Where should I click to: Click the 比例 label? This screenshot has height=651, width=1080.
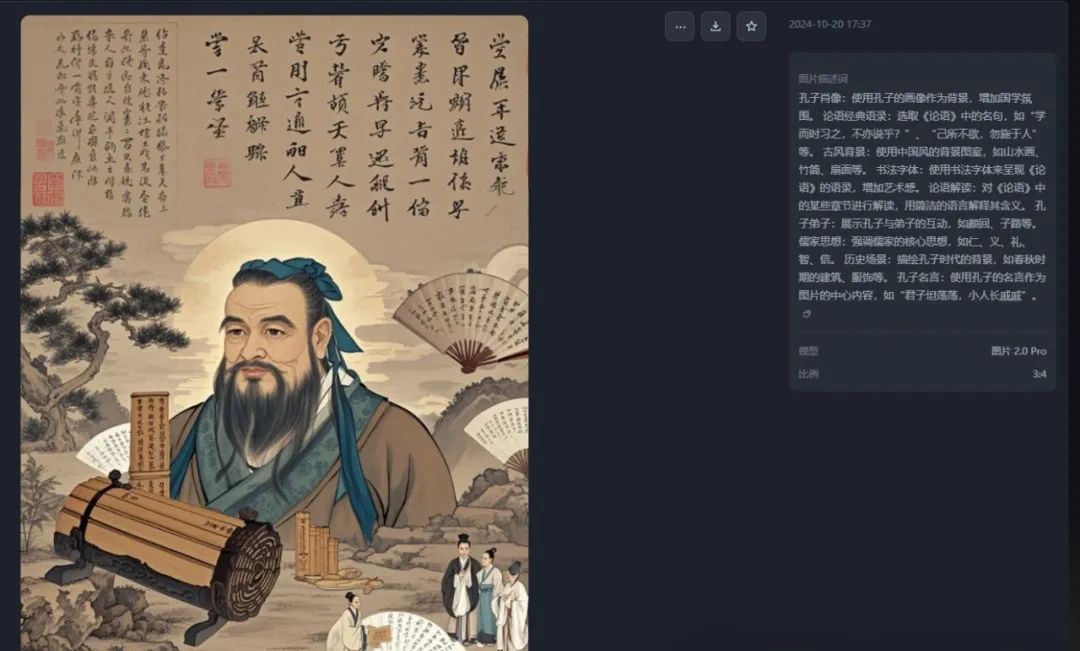click(x=808, y=374)
